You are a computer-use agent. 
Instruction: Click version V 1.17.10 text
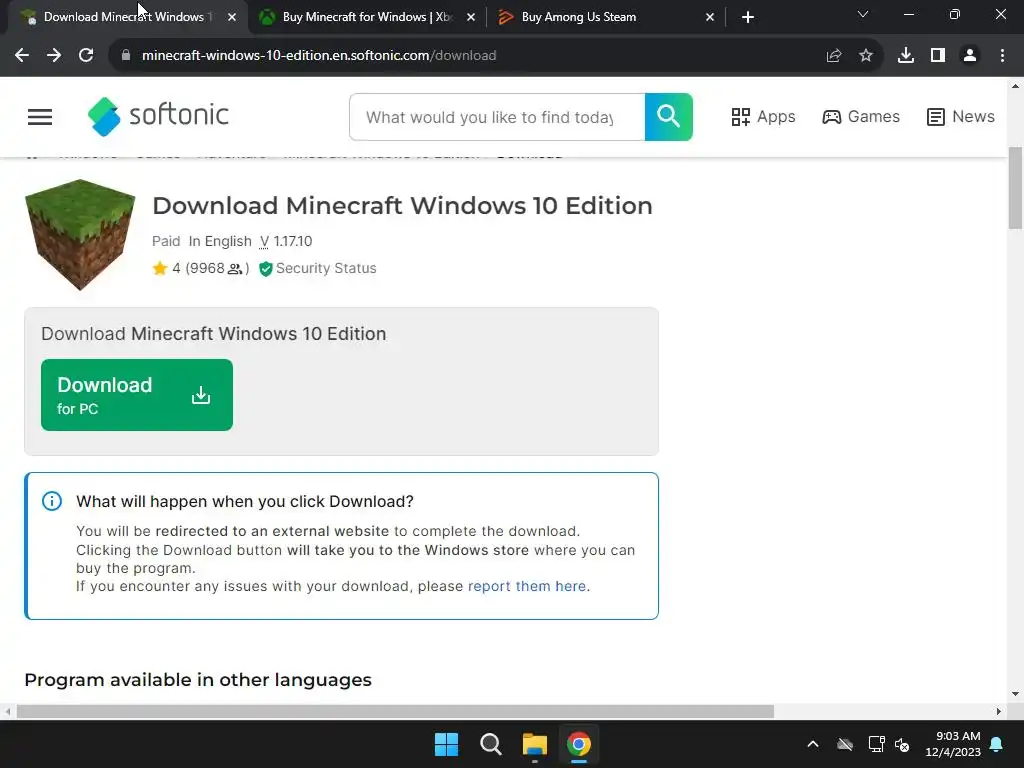[286, 241]
